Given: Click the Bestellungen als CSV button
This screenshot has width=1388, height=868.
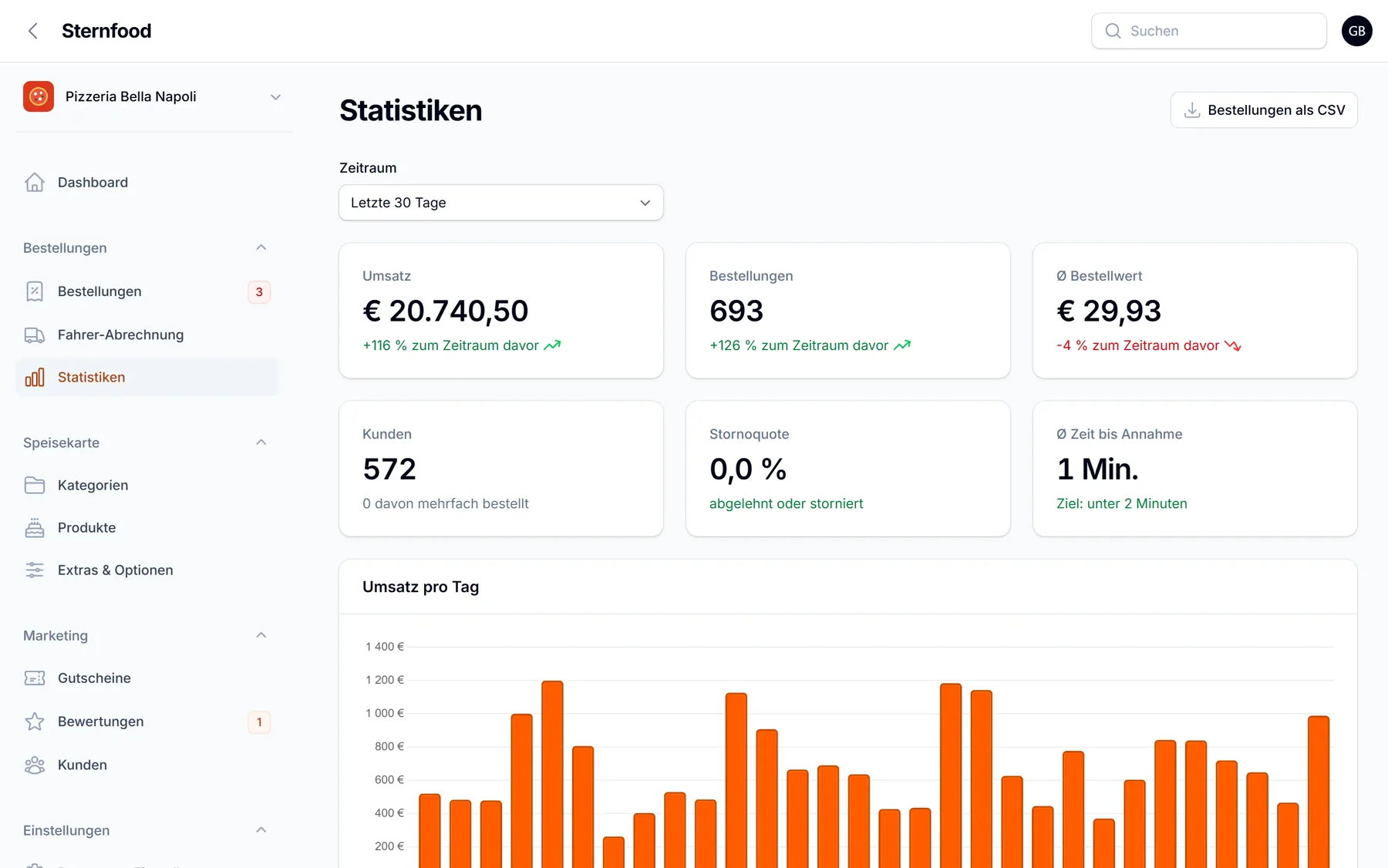Looking at the screenshot, I should (1264, 110).
